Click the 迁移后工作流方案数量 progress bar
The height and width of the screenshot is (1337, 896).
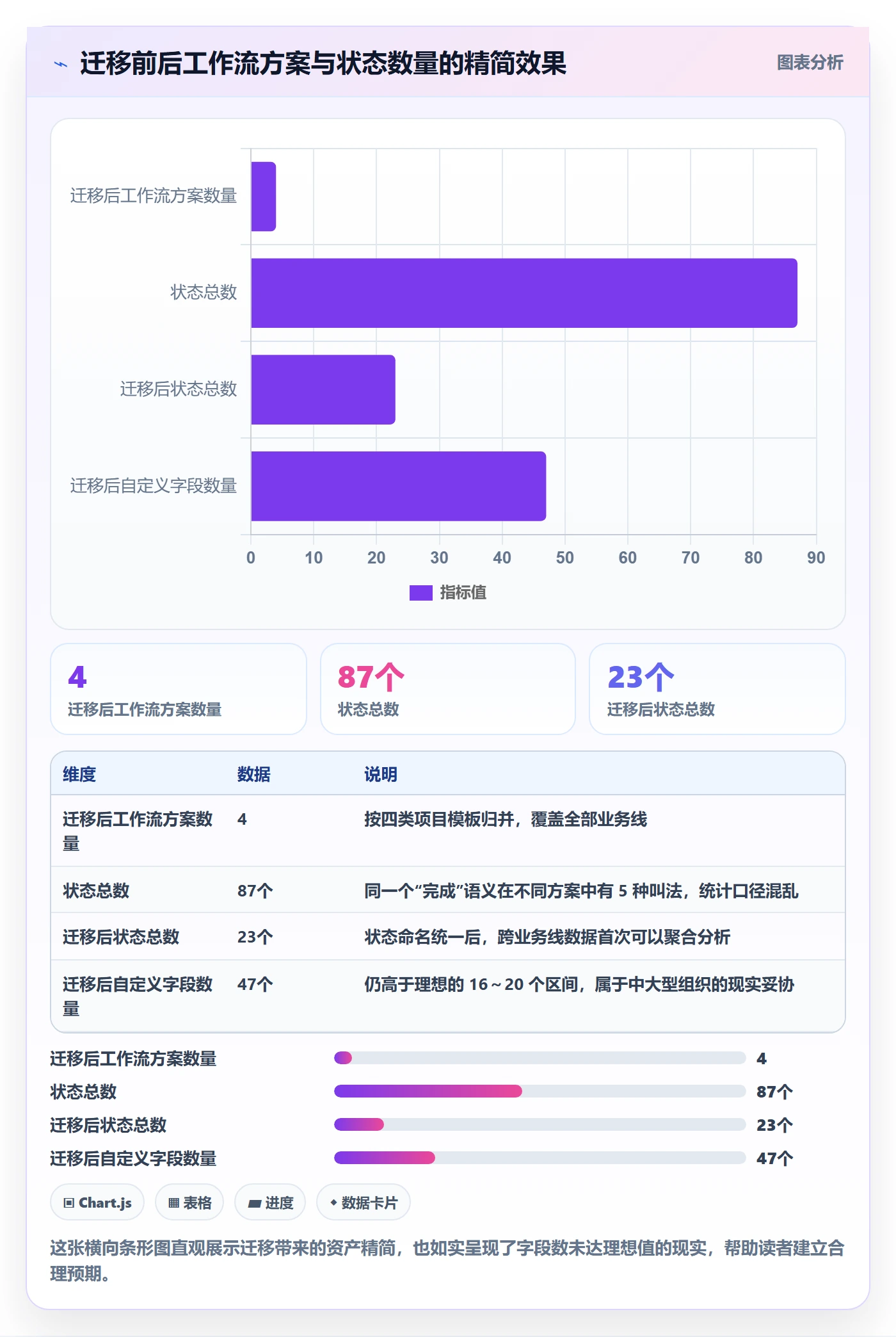(x=540, y=1058)
